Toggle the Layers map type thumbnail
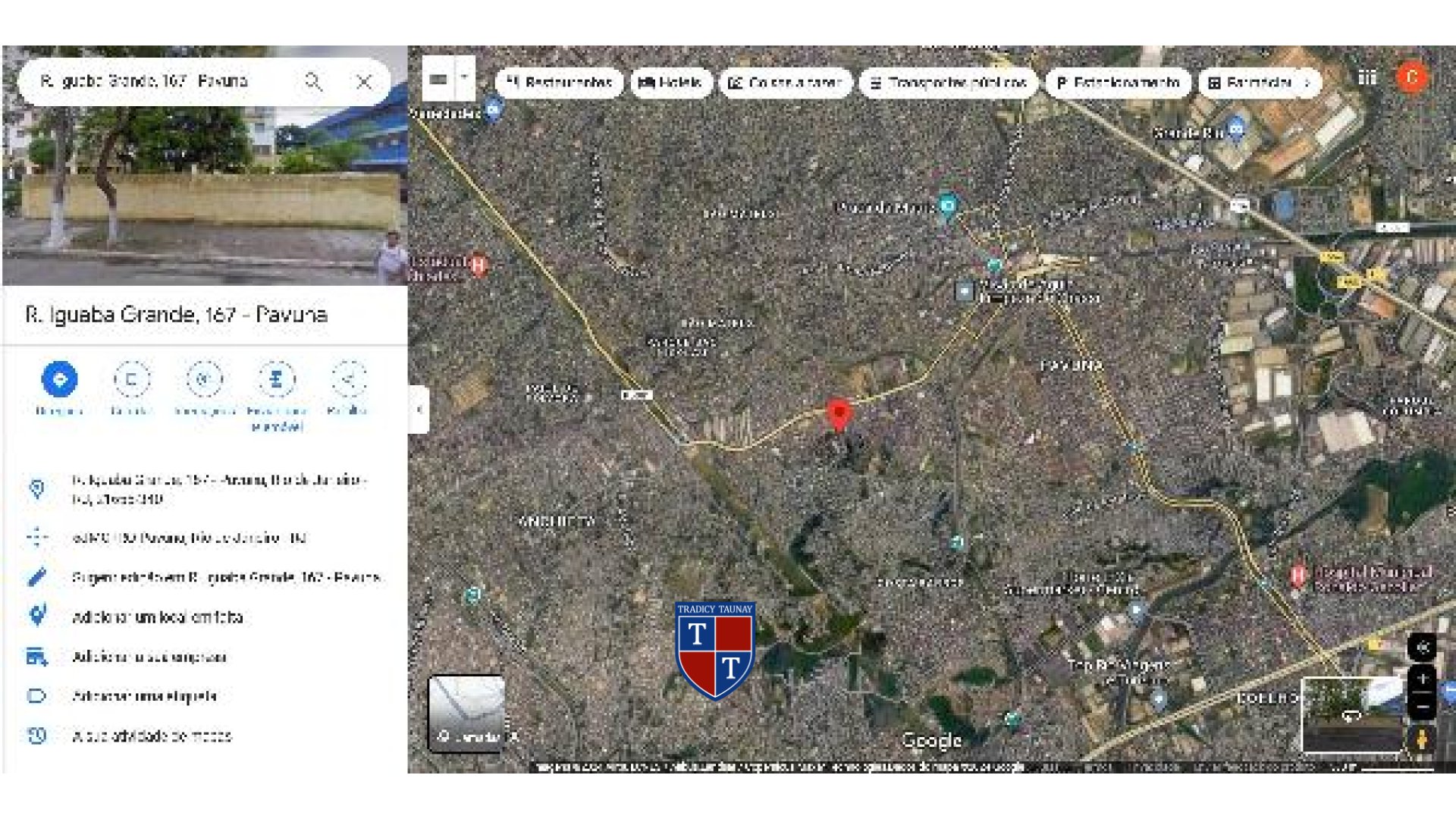Screen dimensions: 1456x819 coord(466,713)
